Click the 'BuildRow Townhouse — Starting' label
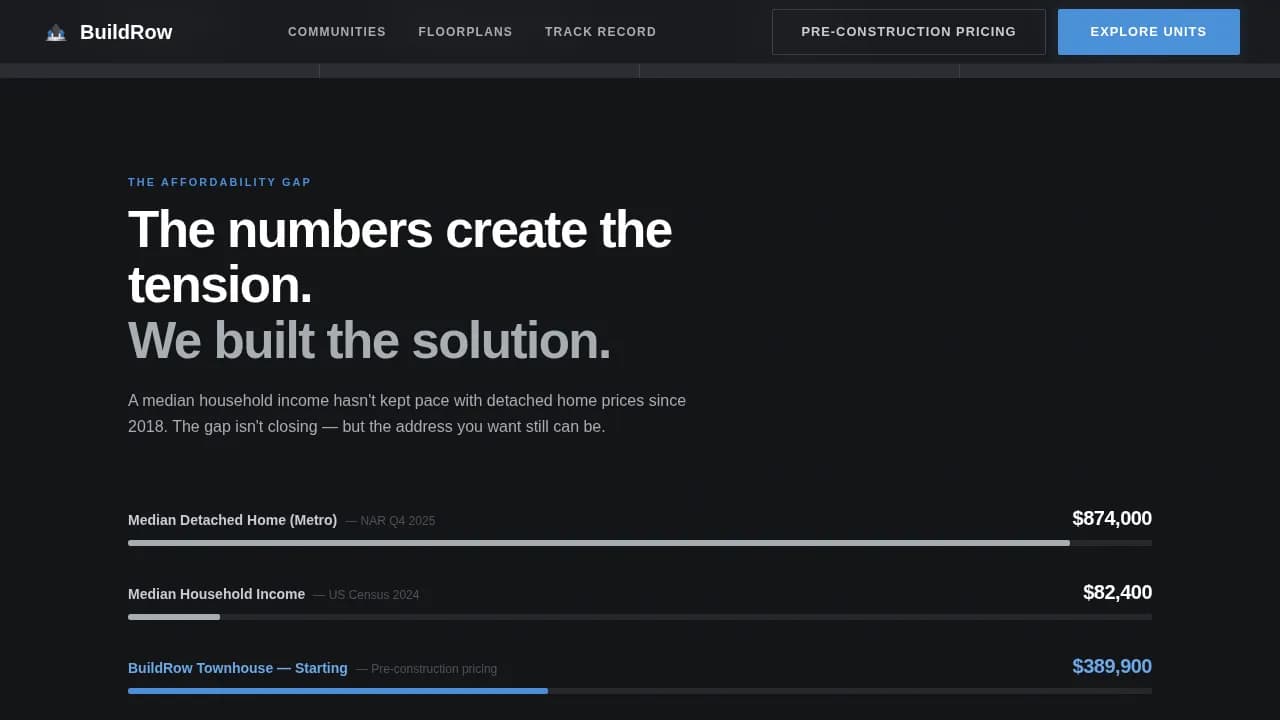This screenshot has height=720, width=1280. click(238, 668)
